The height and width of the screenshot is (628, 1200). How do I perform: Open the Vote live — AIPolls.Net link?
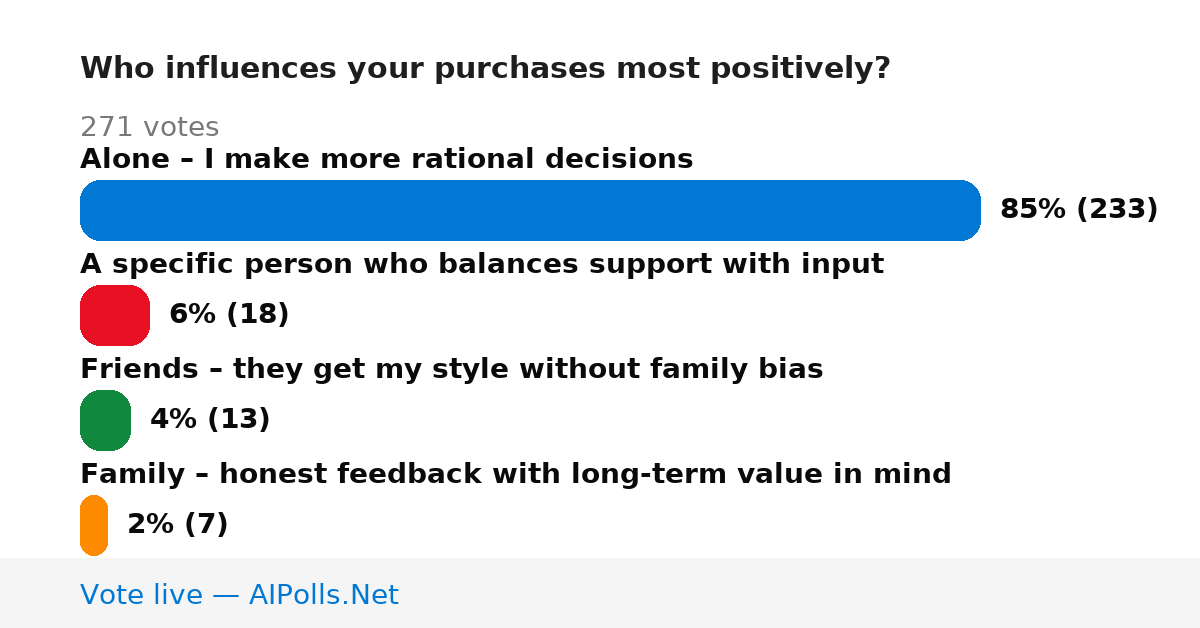[x=239, y=595]
